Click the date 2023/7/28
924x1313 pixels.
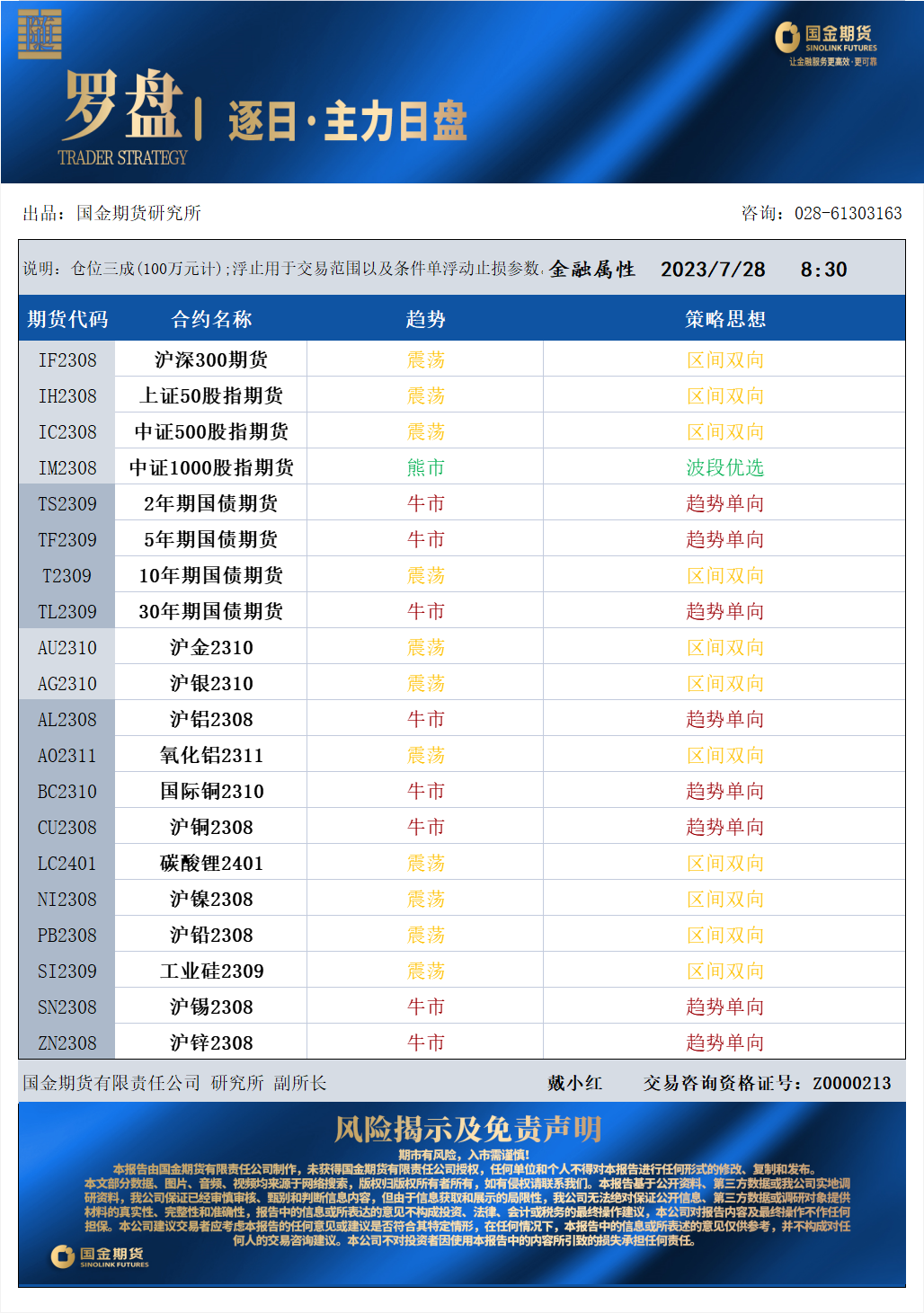(713, 270)
